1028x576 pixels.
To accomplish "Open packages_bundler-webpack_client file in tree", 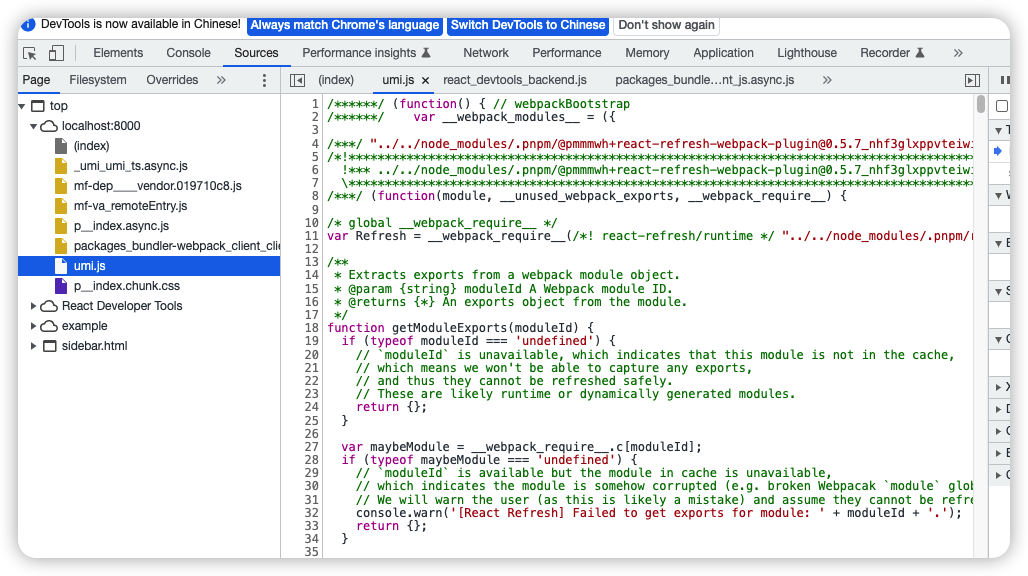I will coord(177,246).
